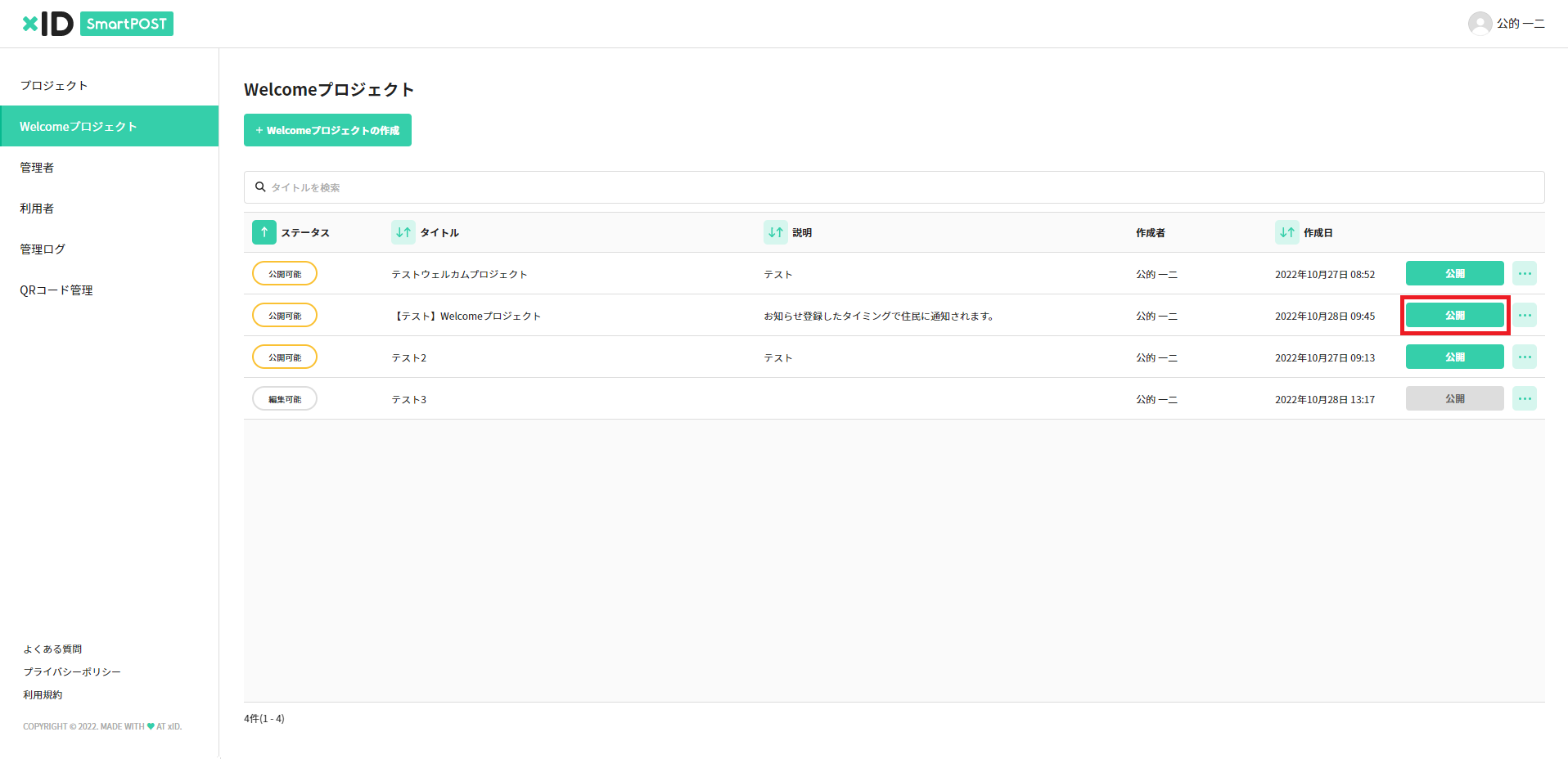Viewport: 1568px width, 759px height.
Task: Sort by ステータス arrow icon
Action: tap(264, 232)
